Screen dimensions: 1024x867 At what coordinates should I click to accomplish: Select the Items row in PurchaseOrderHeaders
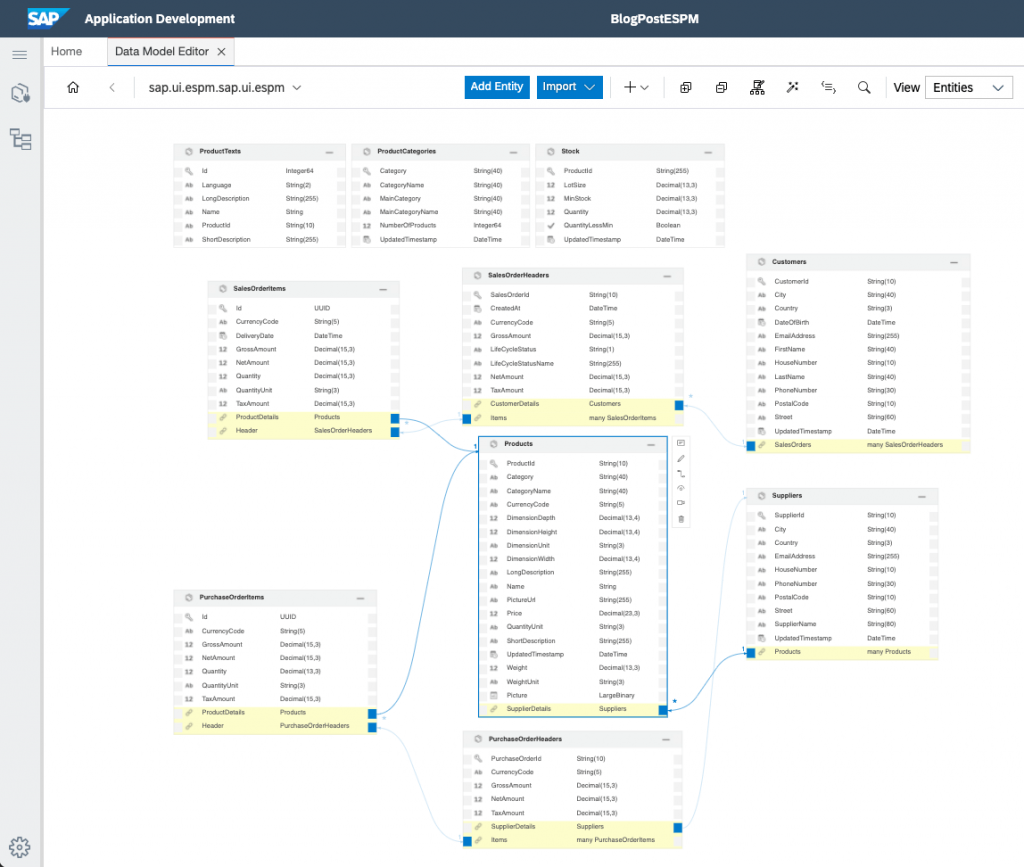click(573, 840)
